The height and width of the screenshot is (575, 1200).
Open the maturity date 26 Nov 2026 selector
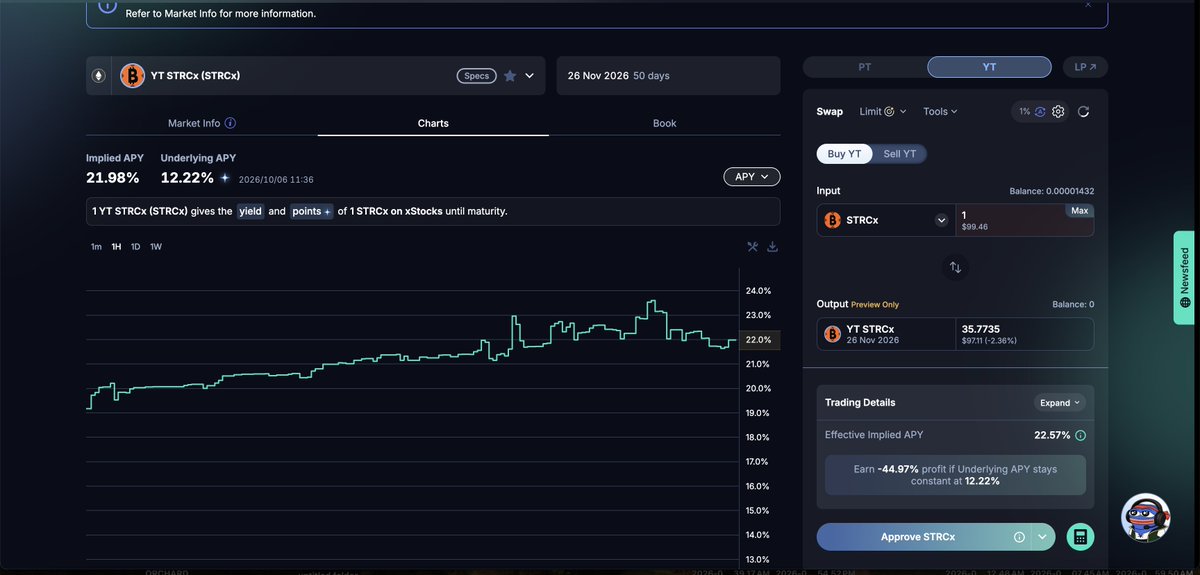click(x=668, y=76)
